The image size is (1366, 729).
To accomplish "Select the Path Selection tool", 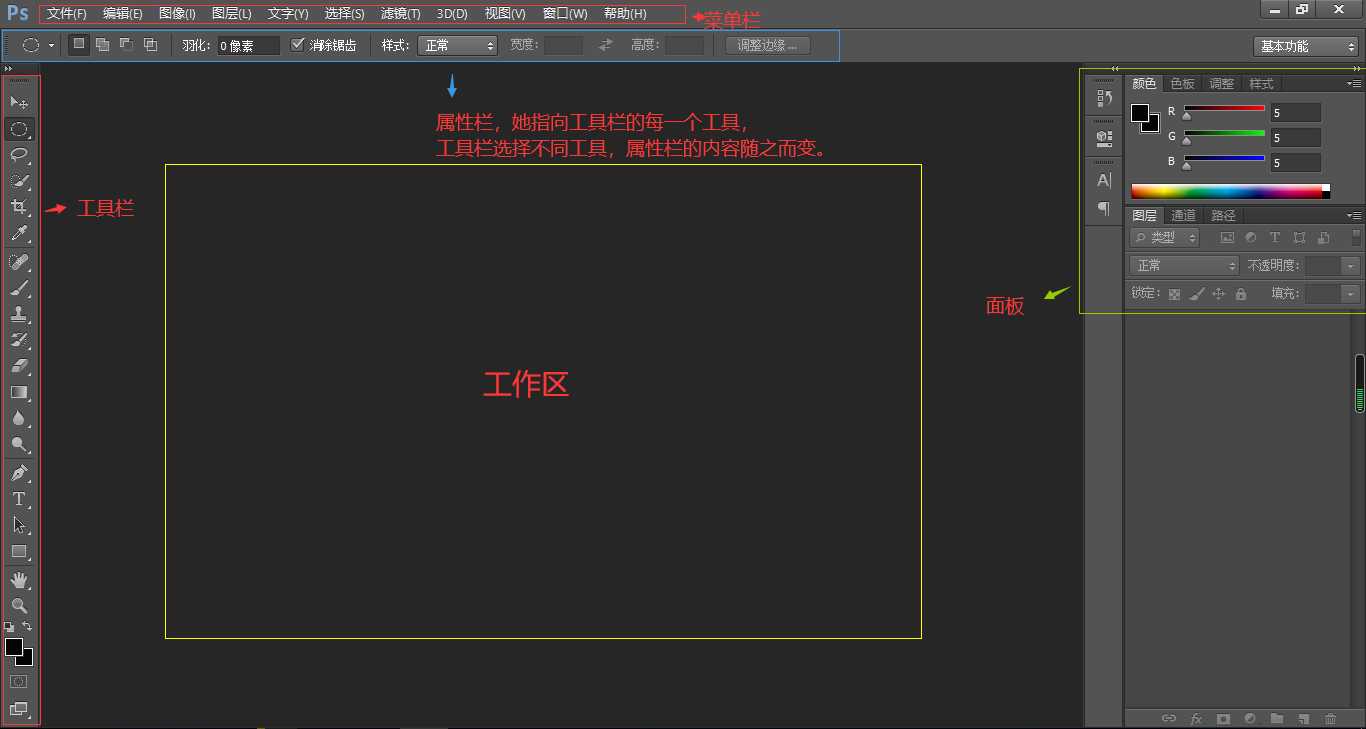I will pos(19,524).
